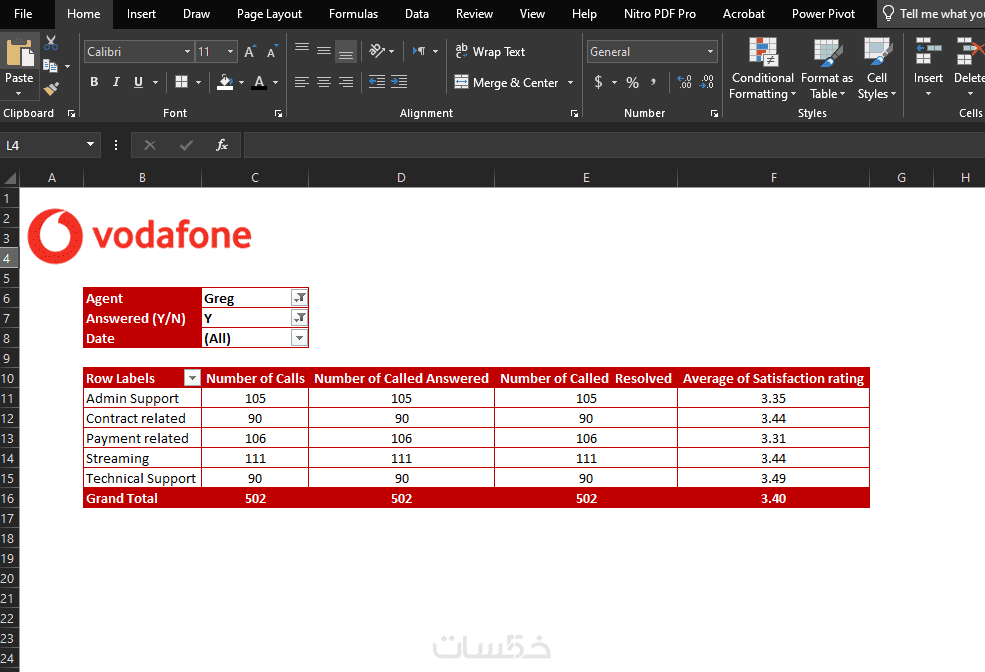Expand the General number format dropdown
The width and height of the screenshot is (985, 672).
tap(710, 51)
